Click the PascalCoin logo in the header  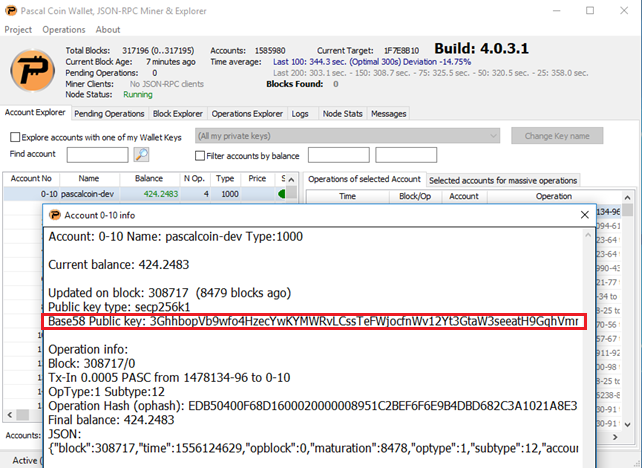[x=33, y=70]
